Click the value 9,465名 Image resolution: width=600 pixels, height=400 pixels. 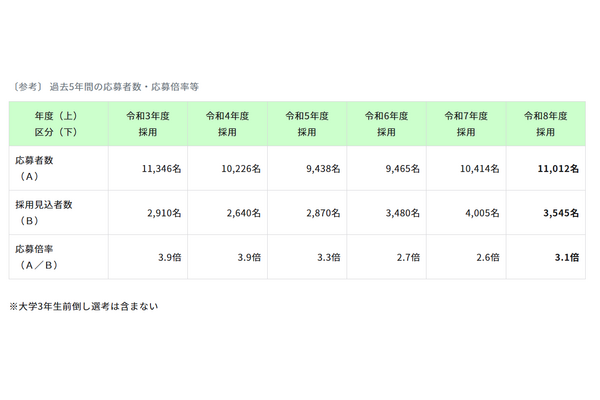pos(403,169)
